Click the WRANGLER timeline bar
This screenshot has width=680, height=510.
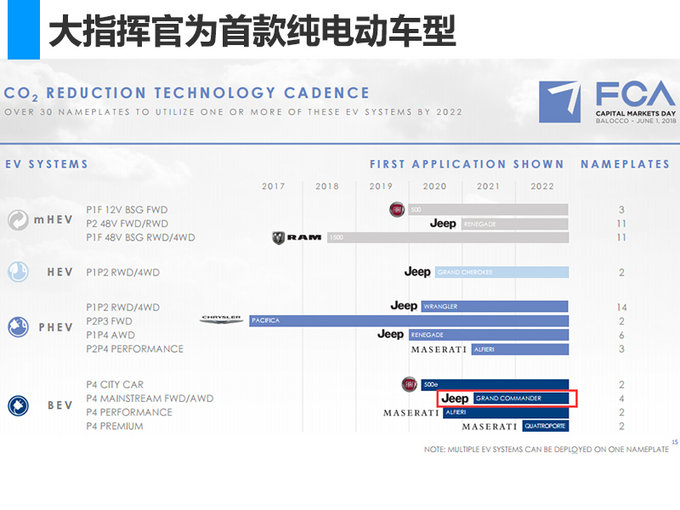pos(495,306)
